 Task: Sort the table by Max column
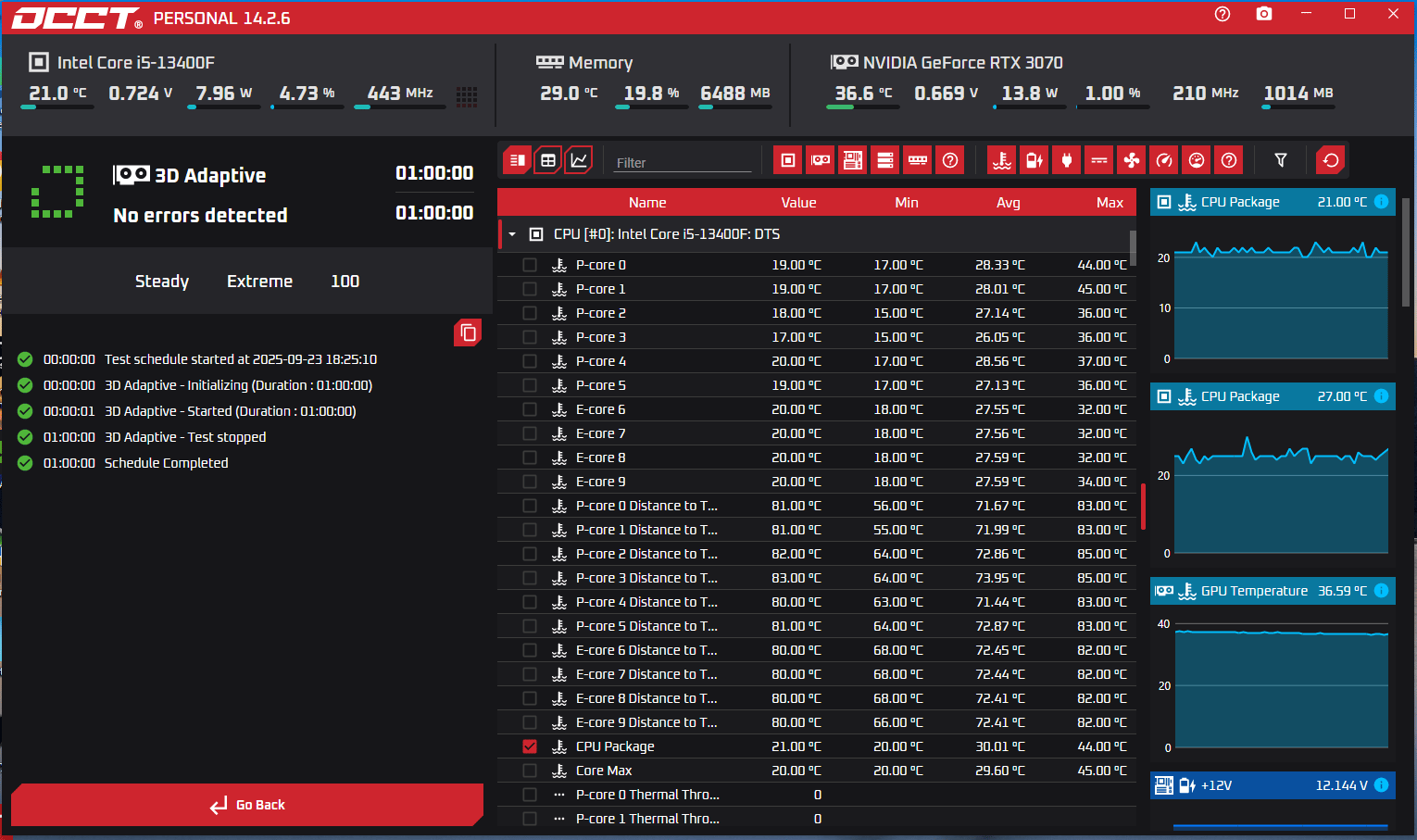point(1110,203)
